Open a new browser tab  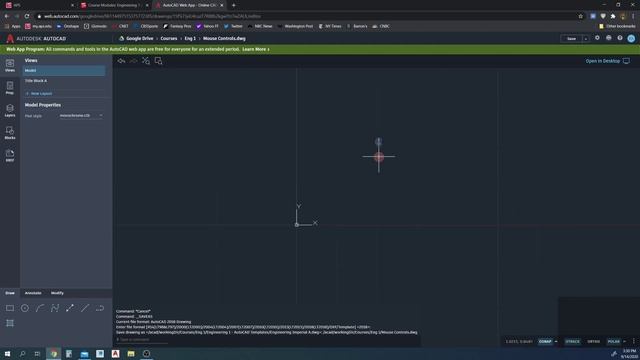233,5
